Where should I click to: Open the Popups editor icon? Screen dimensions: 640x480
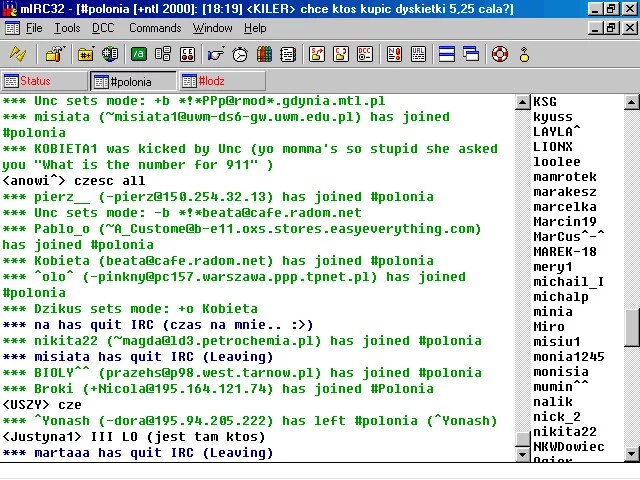(163, 54)
